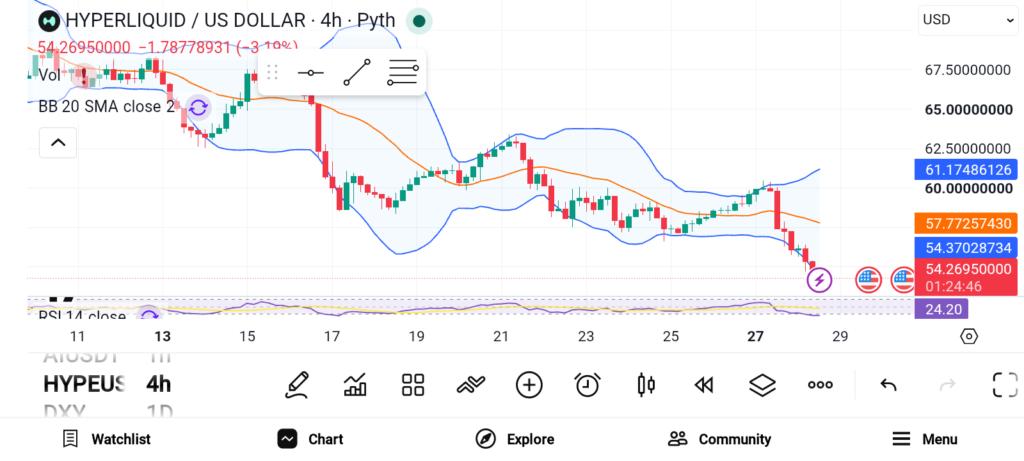Tap the purple refresh icon beside BB label
Viewport: 1024px width, 461px height.
198,107
